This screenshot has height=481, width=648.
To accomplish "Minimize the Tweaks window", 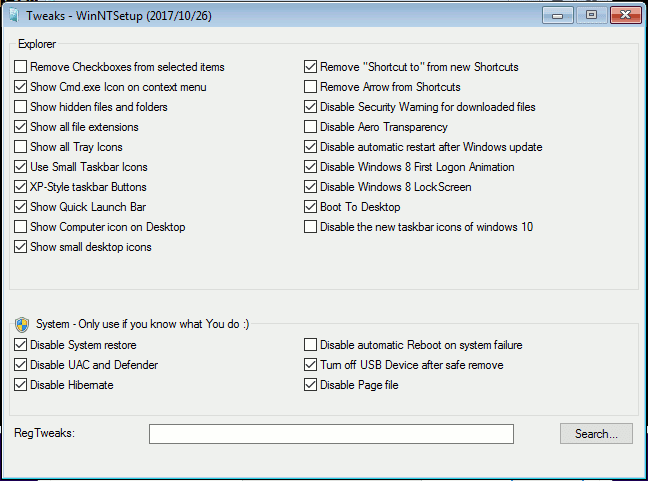I will [557, 16].
